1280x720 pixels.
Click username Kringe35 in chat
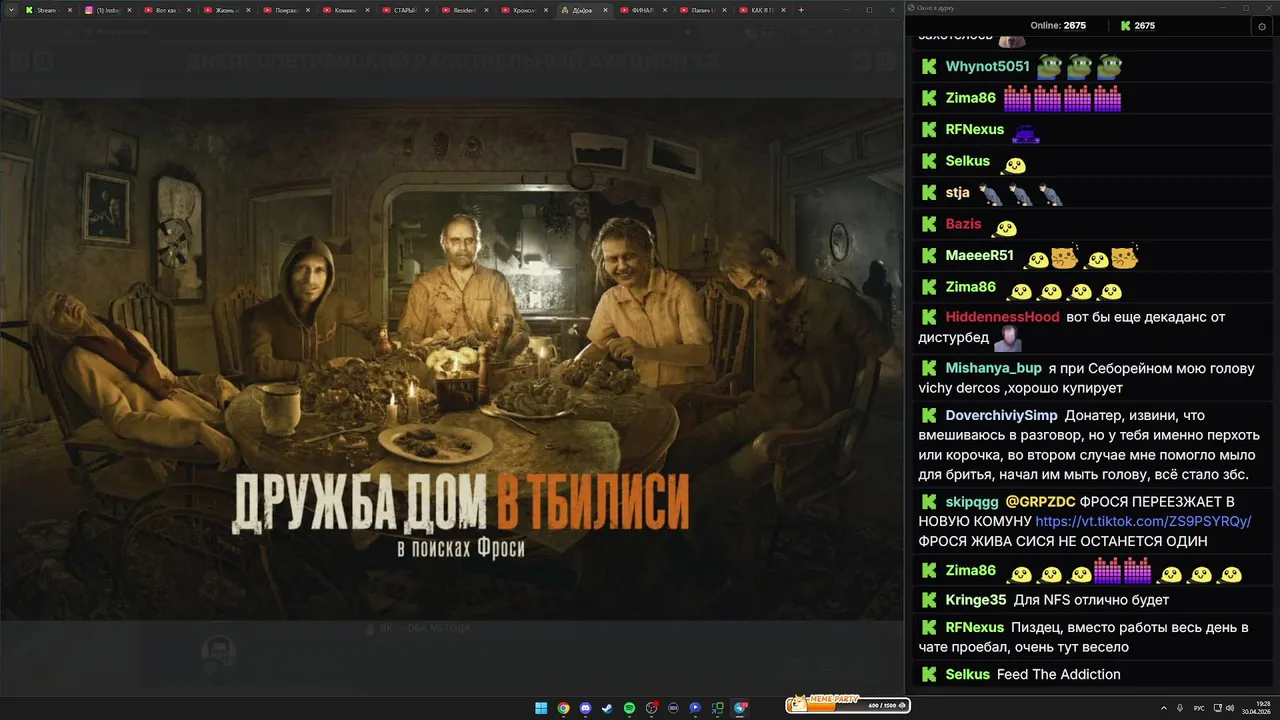pyautogui.click(x=976, y=600)
